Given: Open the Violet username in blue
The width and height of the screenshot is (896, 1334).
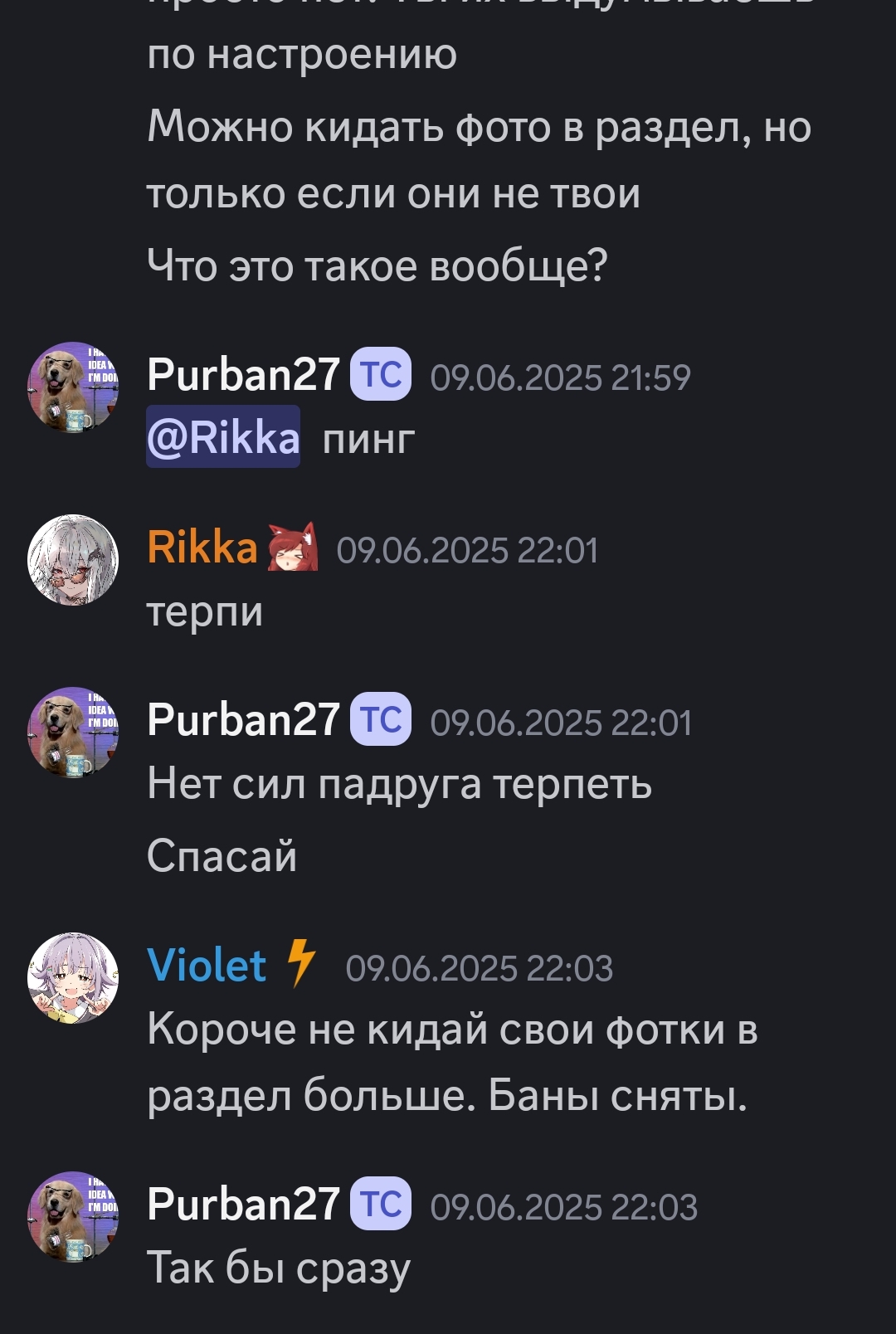Looking at the screenshot, I should click(207, 966).
